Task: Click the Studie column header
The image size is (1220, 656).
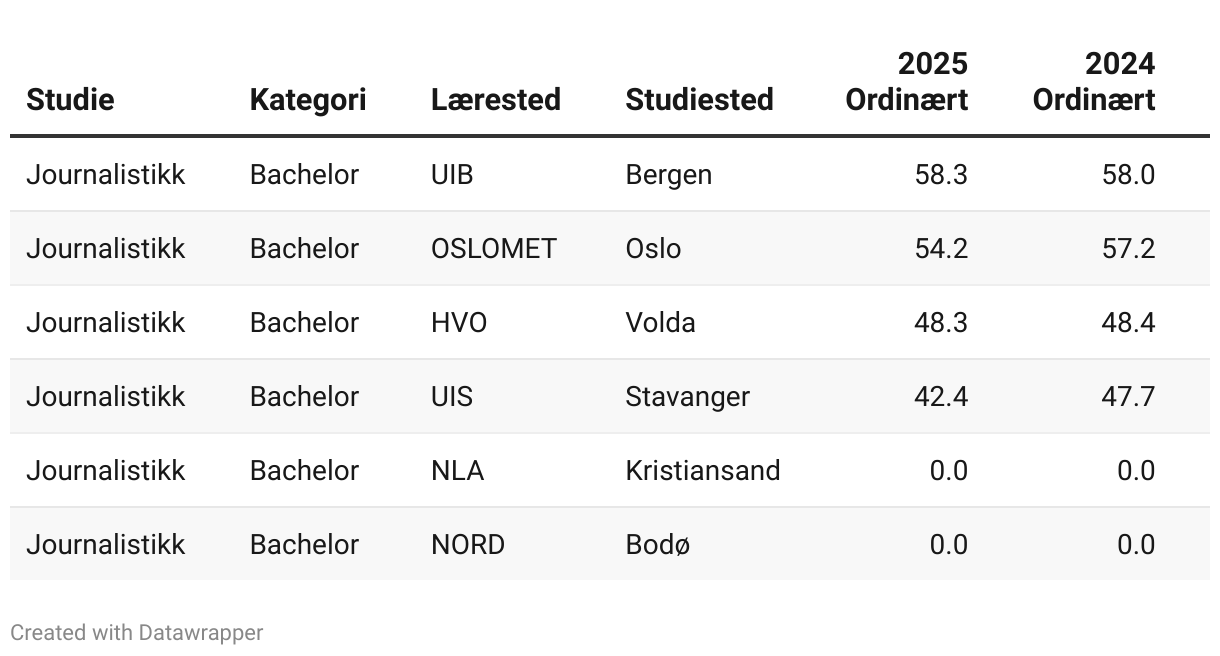Action: [x=70, y=99]
